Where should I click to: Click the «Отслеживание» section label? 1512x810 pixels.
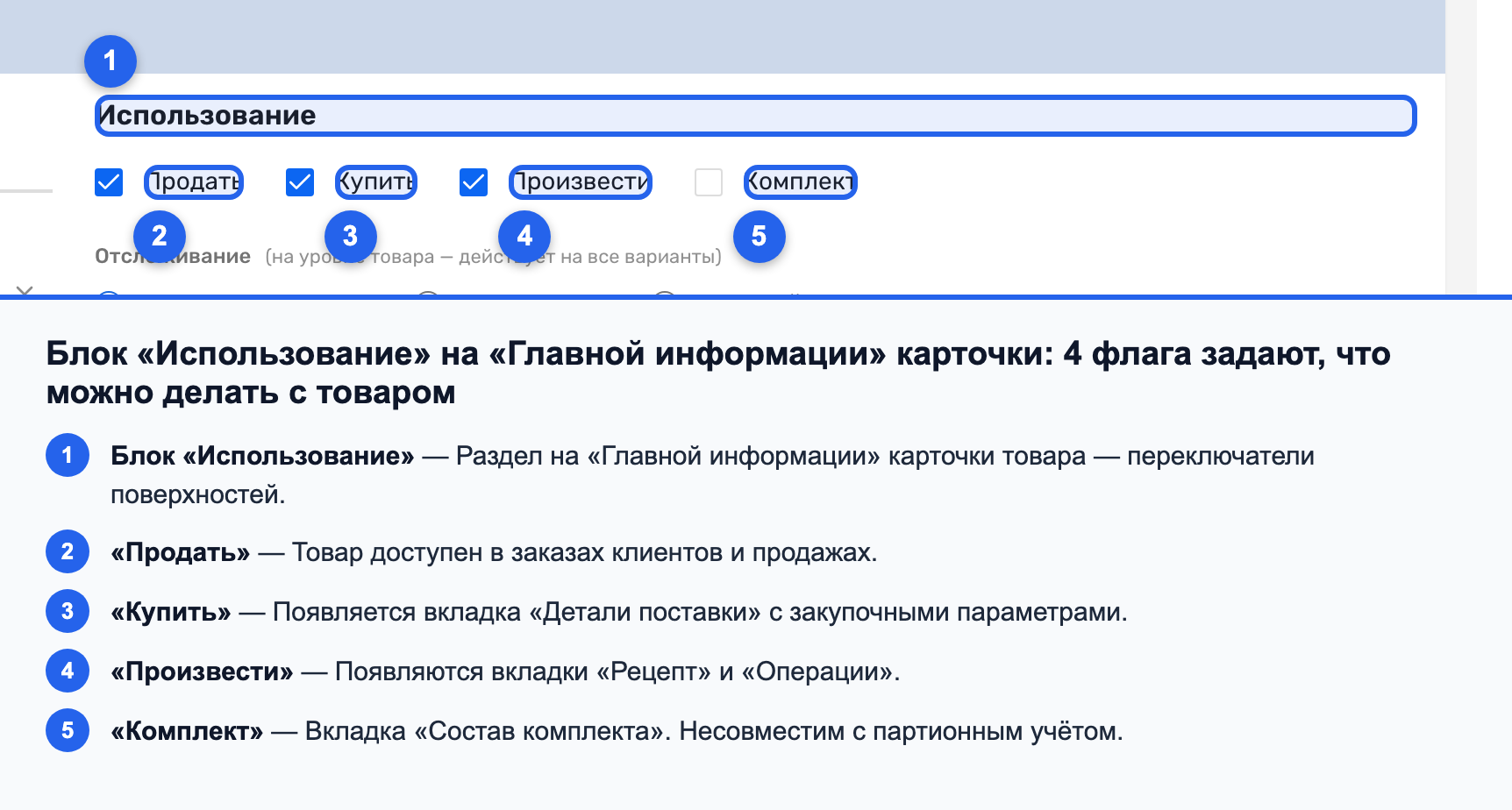pos(173,256)
